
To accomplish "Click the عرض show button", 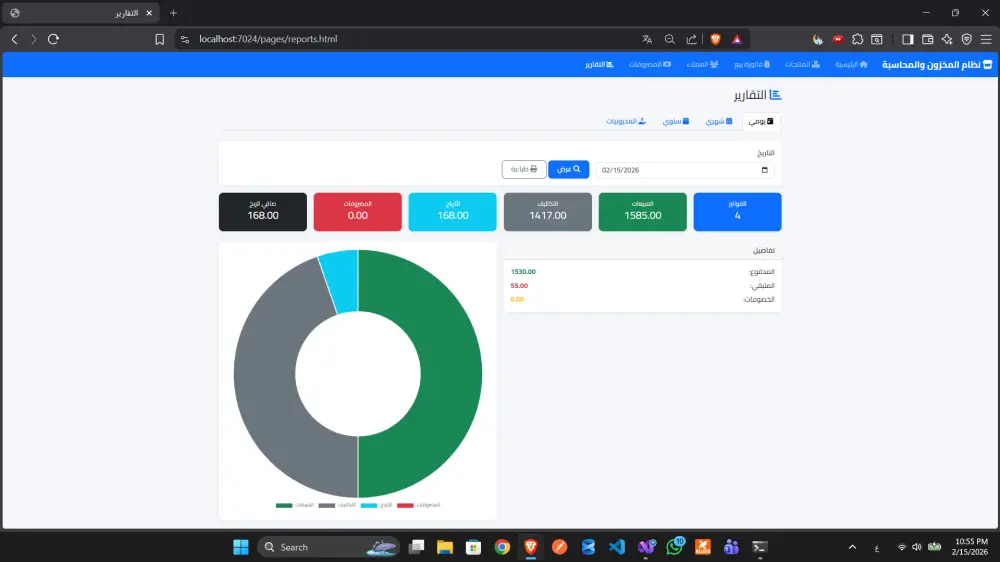I will tap(568, 169).
